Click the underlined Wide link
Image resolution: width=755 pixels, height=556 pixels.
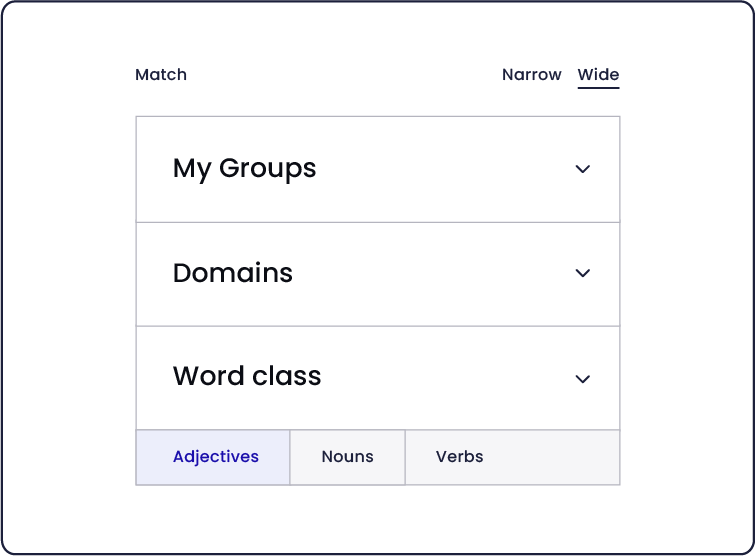click(x=599, y=75)
